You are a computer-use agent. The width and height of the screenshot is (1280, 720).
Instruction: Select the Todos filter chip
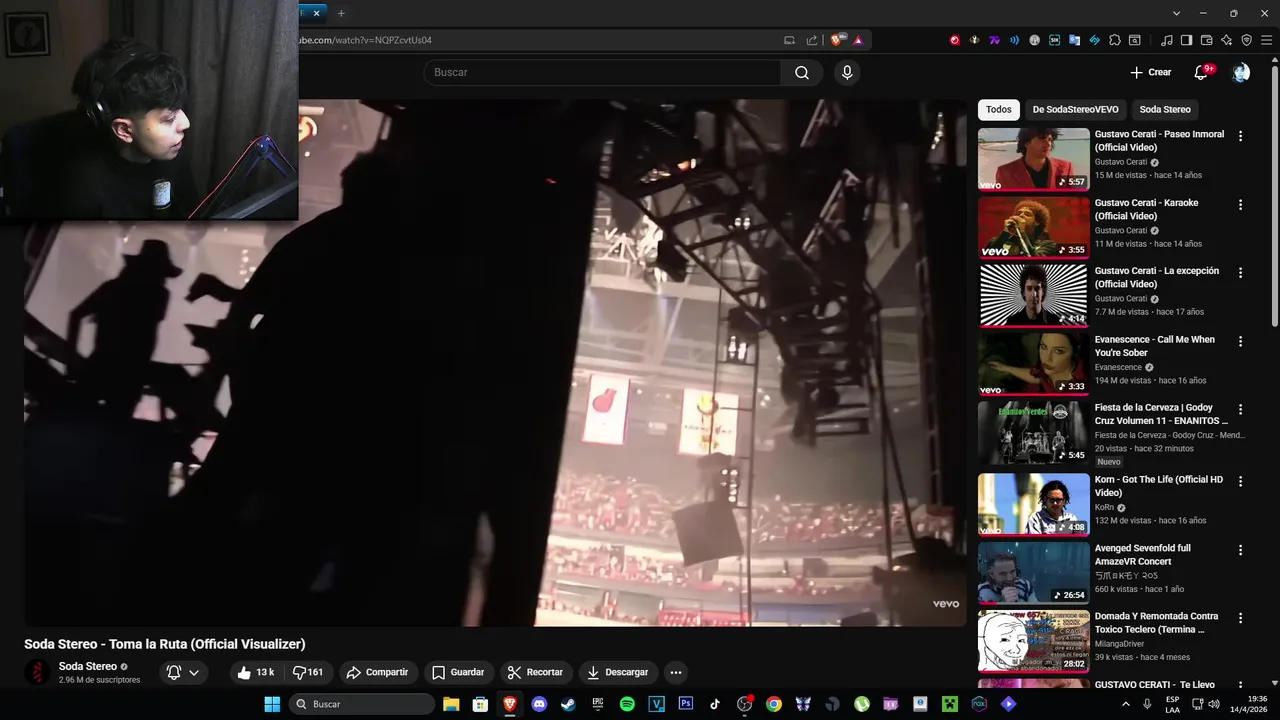tap(999, 109)
